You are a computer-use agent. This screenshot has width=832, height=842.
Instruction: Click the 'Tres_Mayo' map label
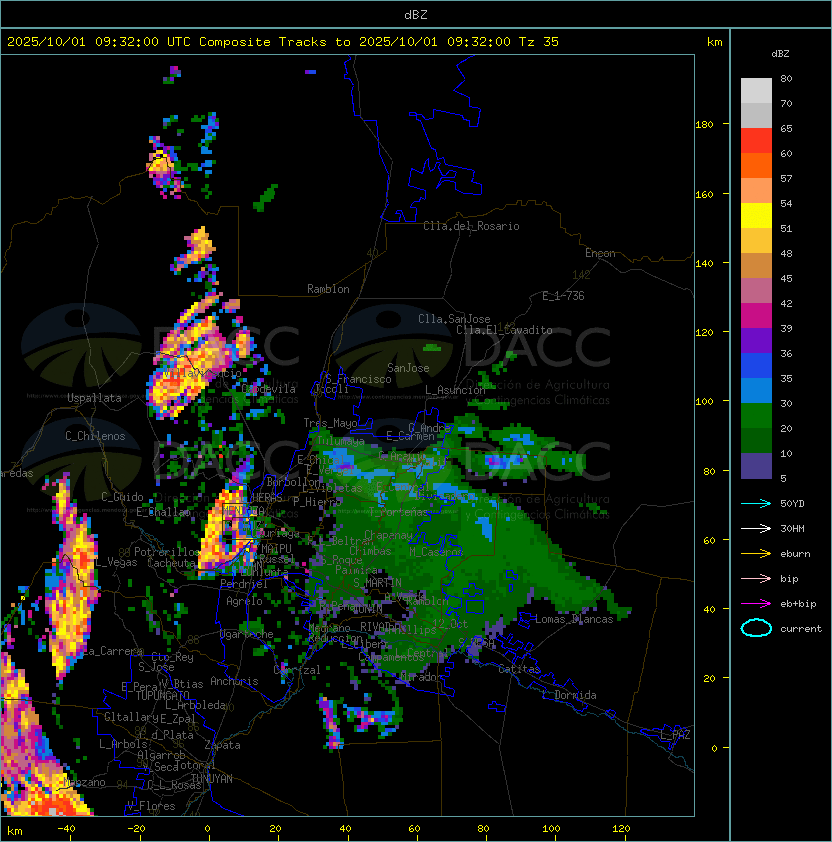[x=330, y=423]
